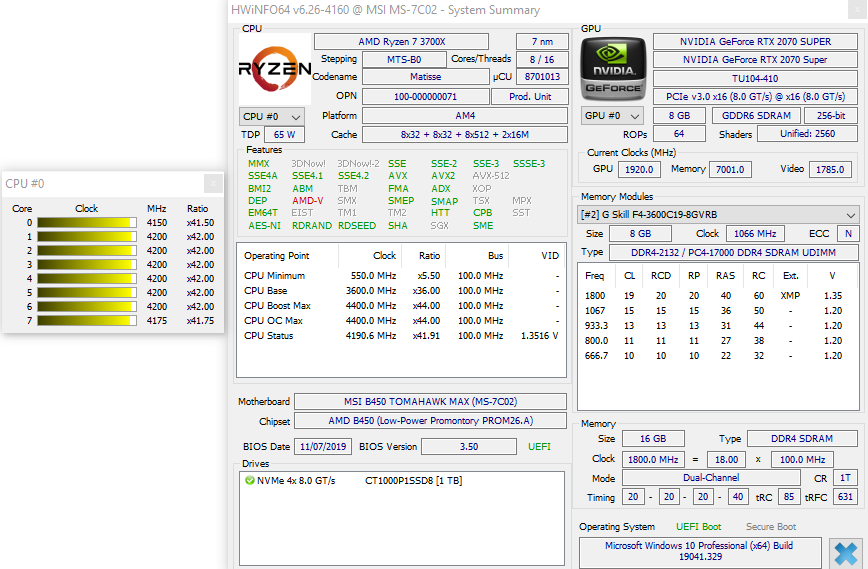Click the DDR4-2132 / PC4-17000 type field

(x=733, y=252)
